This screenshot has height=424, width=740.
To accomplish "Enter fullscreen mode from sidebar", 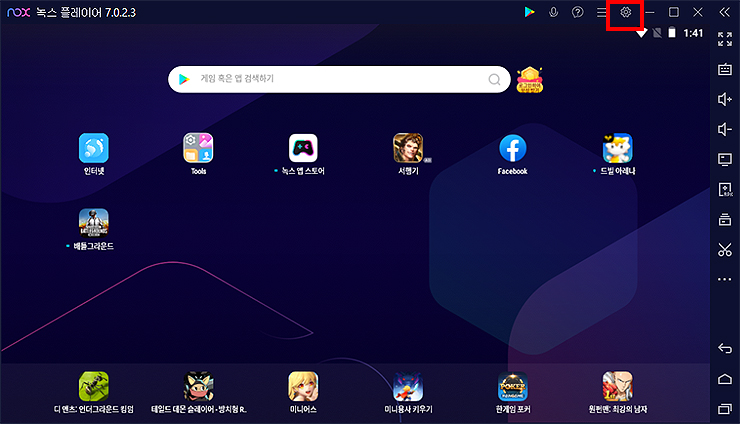I will point(725,39).
